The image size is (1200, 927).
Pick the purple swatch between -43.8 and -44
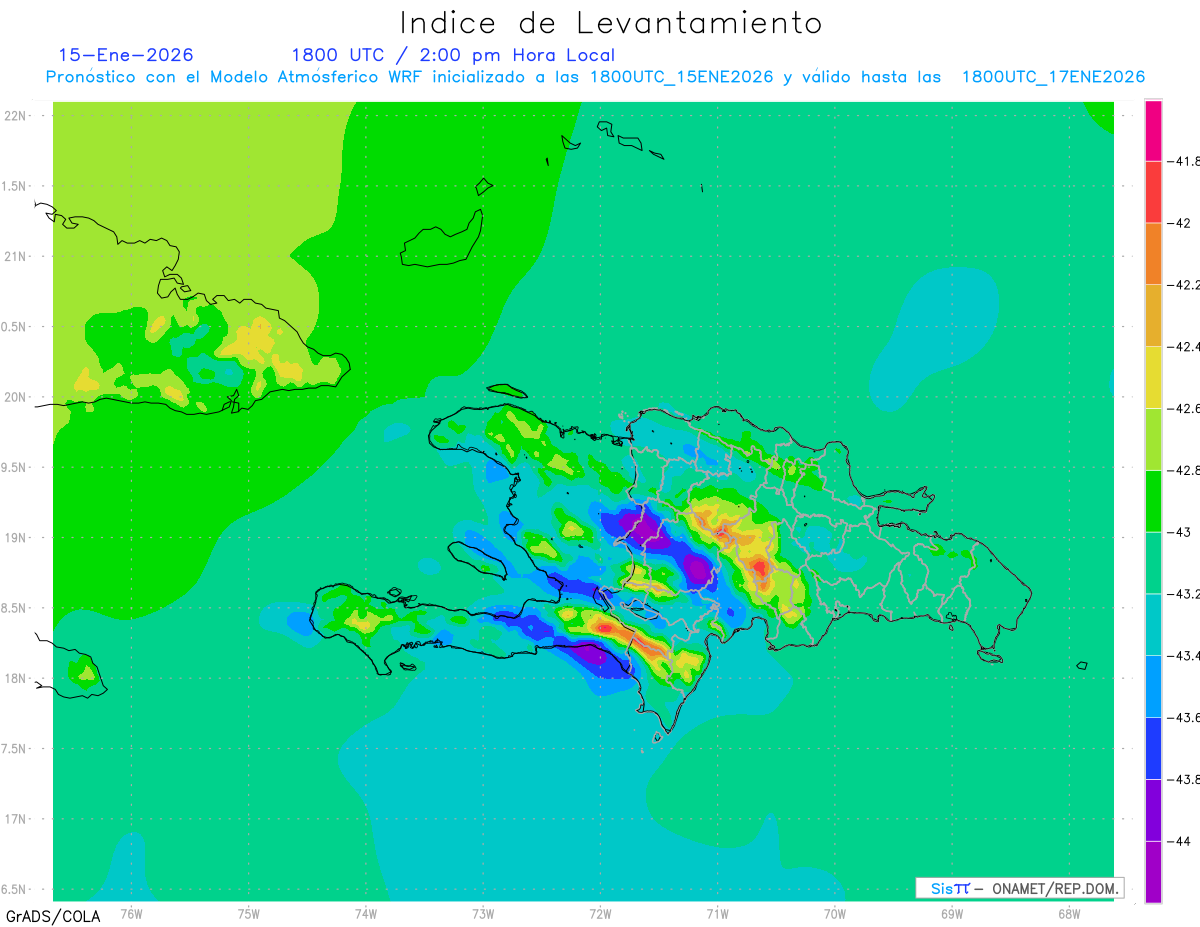point(1153,811)
